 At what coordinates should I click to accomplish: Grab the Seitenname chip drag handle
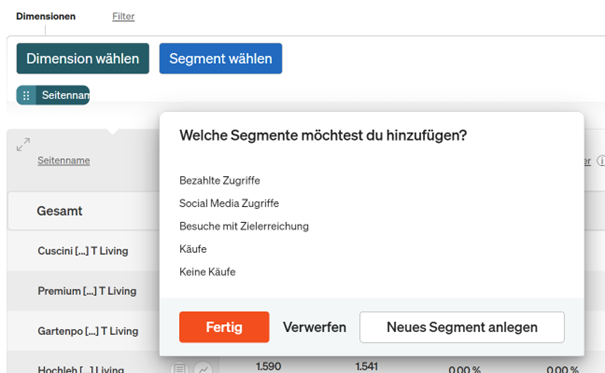pos(26,95)
